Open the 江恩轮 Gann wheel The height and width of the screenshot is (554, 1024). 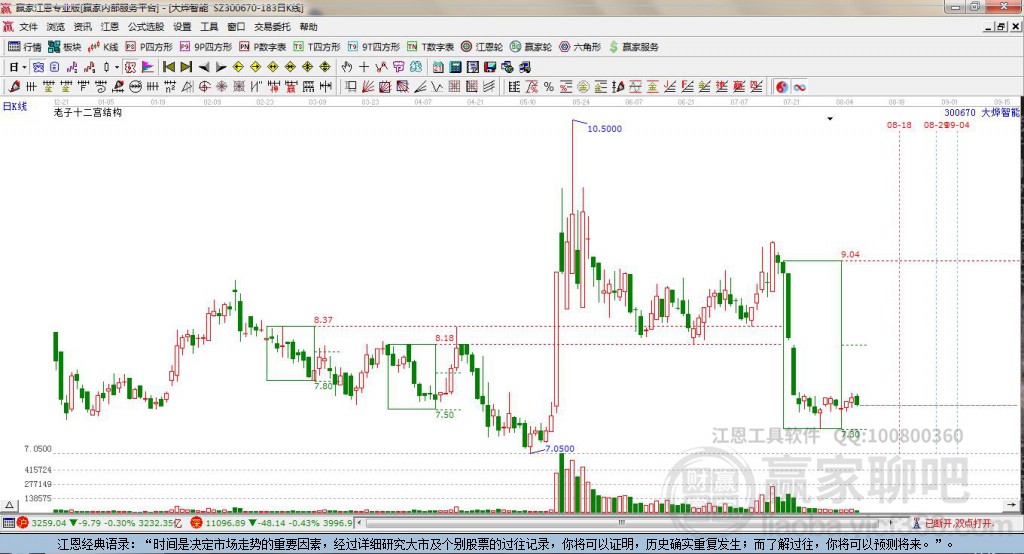click(482, 47)
